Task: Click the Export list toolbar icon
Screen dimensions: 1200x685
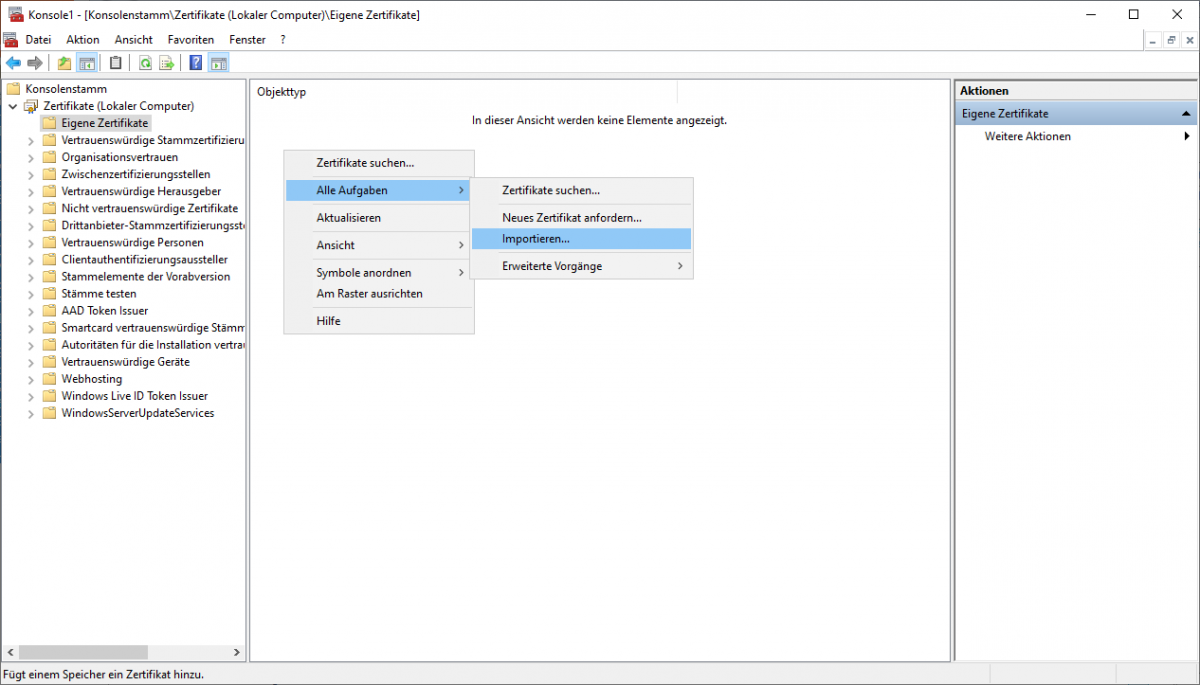Action: pyautogui.click(x=165, y=62)
